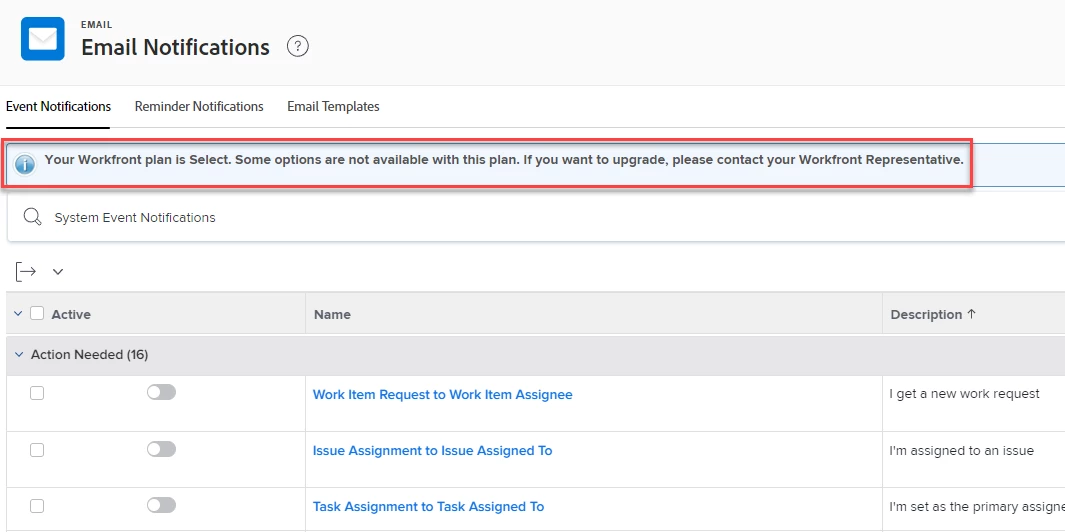Viewport: 1065px width, 532px height.
Task: Click the info icon in plan banner
Action: tap(25, 164)
